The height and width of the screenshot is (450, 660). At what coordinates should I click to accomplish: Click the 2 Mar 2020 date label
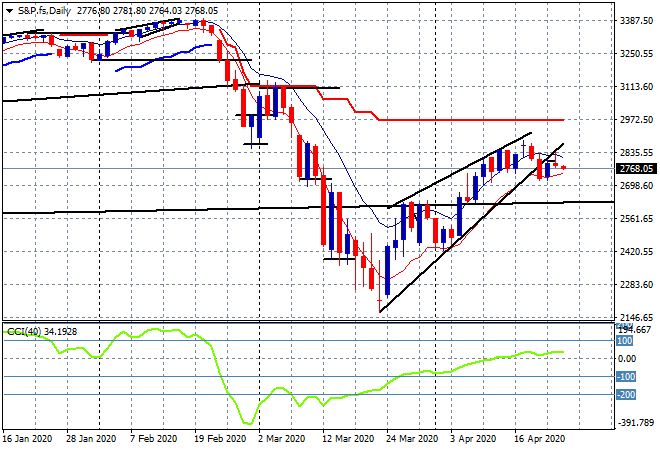[282, 439]
